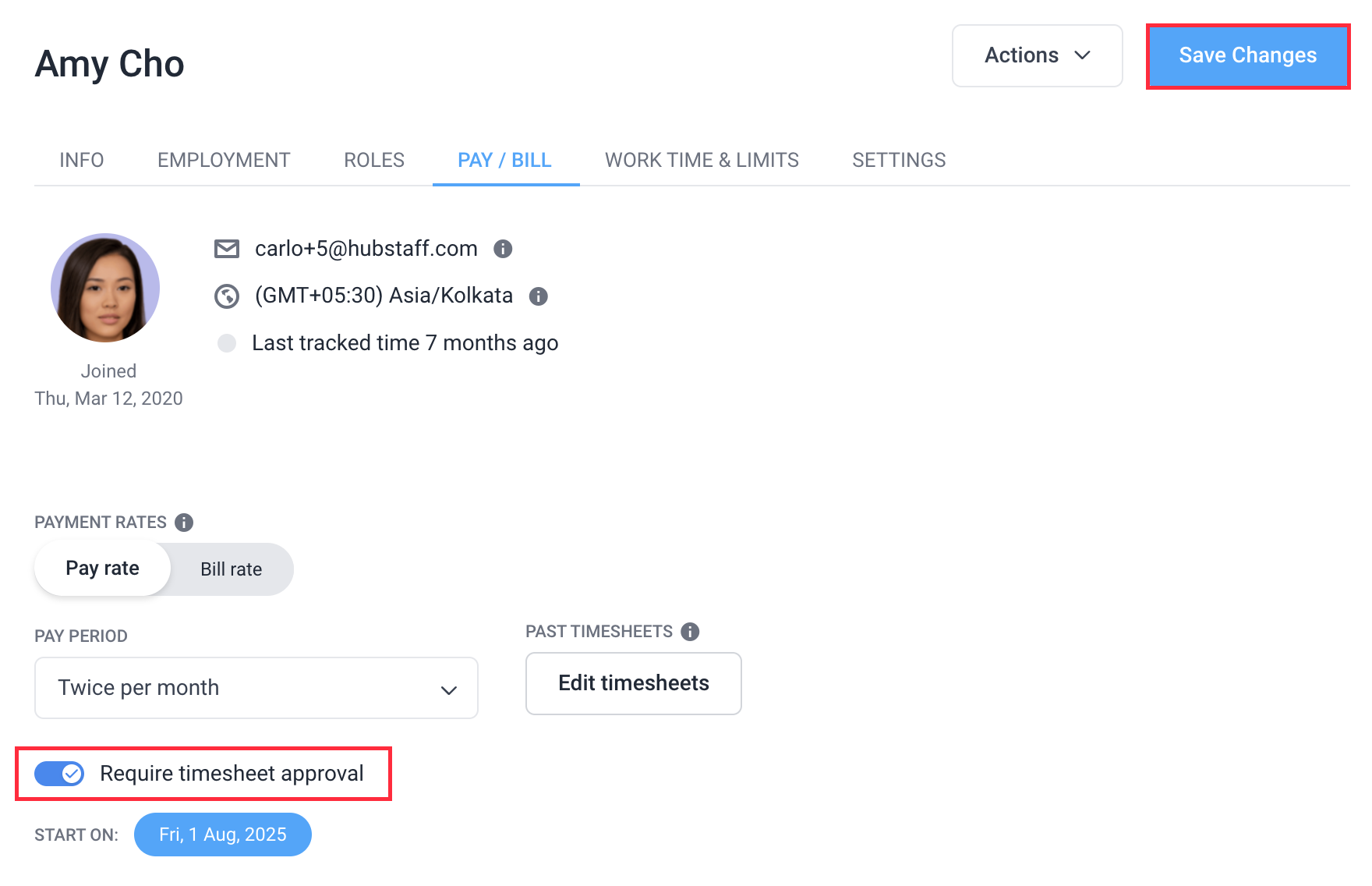Switch to the Employment tab

coord(224,160)
